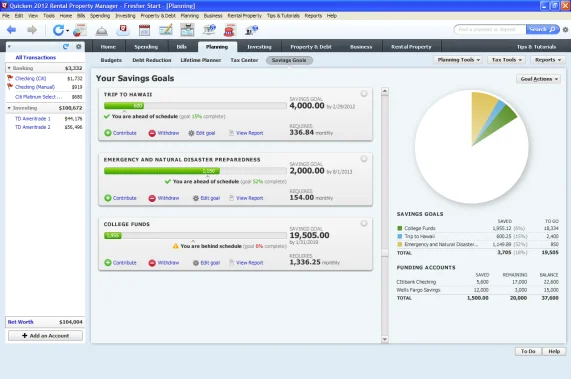Select the round button on College Funds card
580x379 pixels.
click(x=364, y=223)
